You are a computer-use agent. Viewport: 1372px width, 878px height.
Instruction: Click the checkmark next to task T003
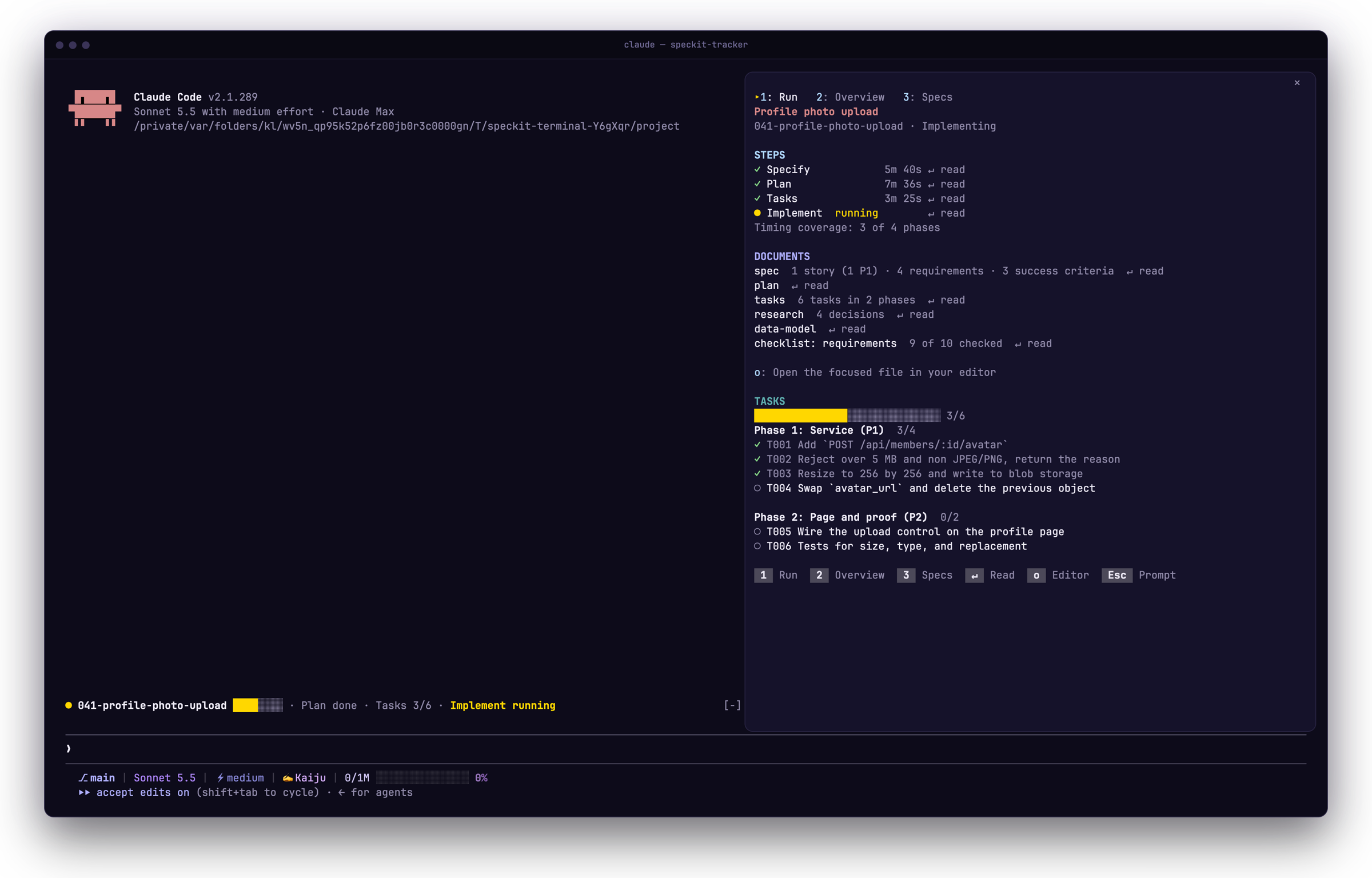(x=757, y=474)
